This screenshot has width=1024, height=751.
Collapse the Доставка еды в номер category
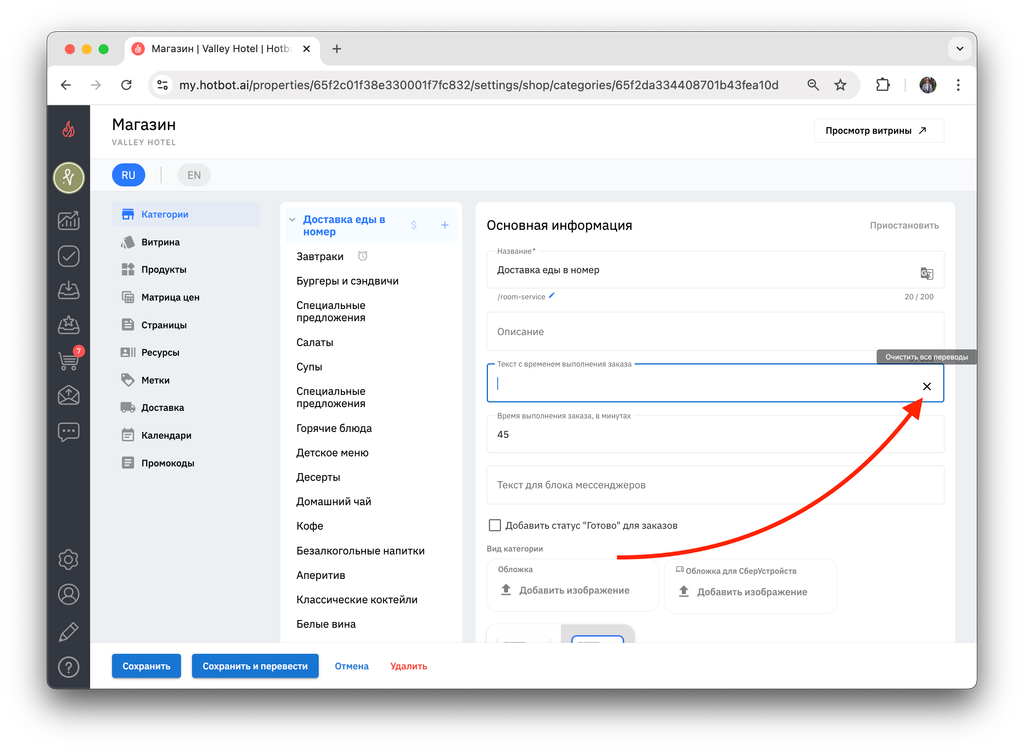pyautogui.click(x=293, y=220)
